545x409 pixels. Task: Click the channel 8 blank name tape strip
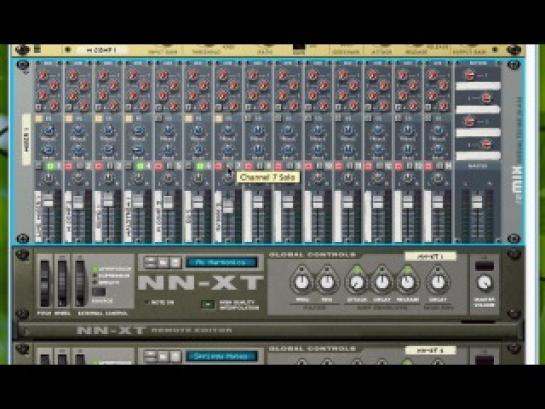pos(248,216)
